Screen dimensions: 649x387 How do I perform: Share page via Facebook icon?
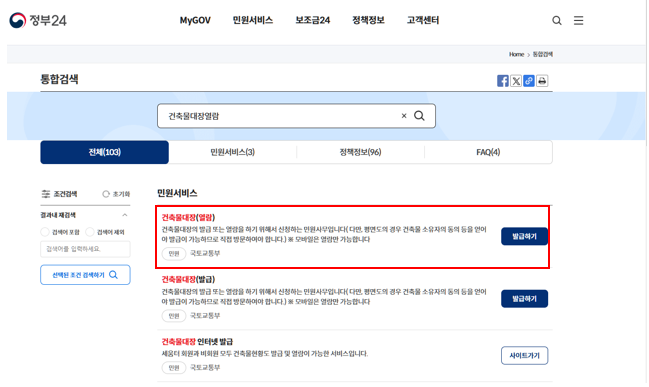coord(502,81)
